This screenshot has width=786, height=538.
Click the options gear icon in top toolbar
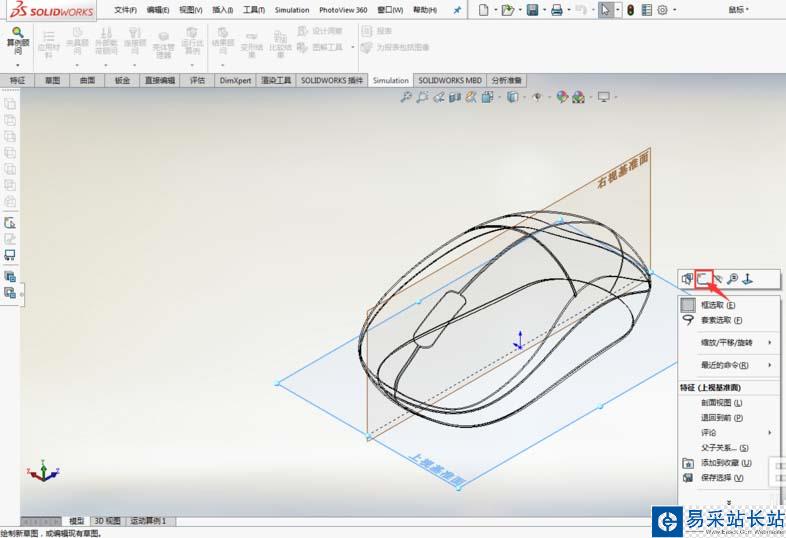pos(663,10)
